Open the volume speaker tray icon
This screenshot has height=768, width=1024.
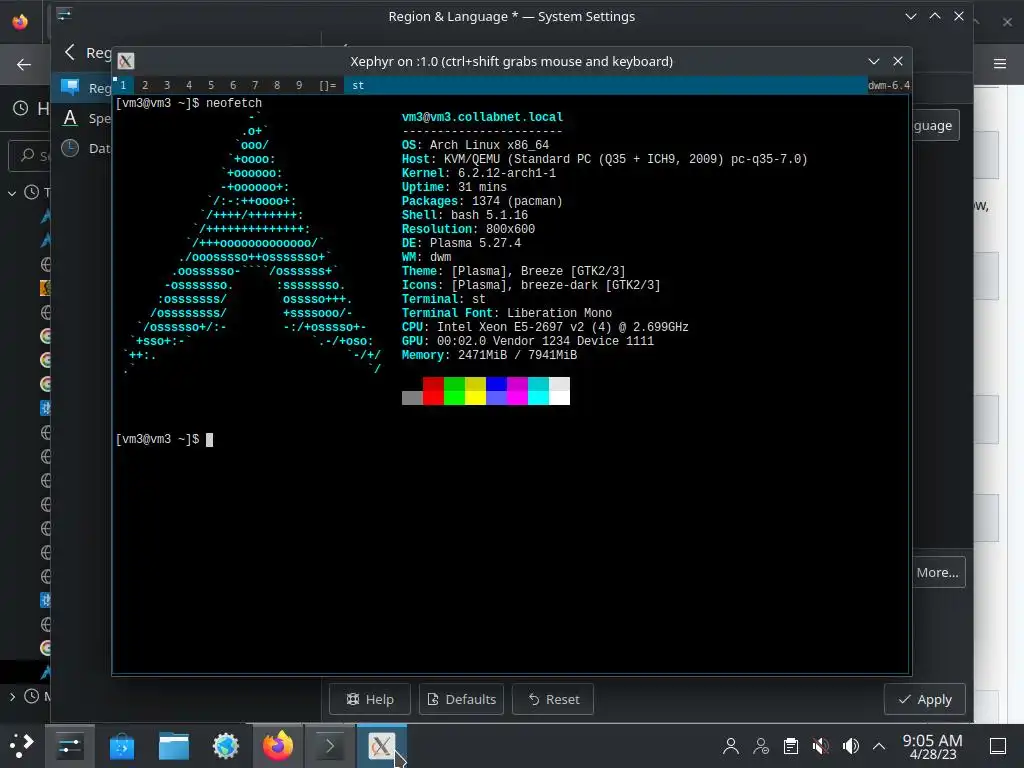click(x=851, y=746)
